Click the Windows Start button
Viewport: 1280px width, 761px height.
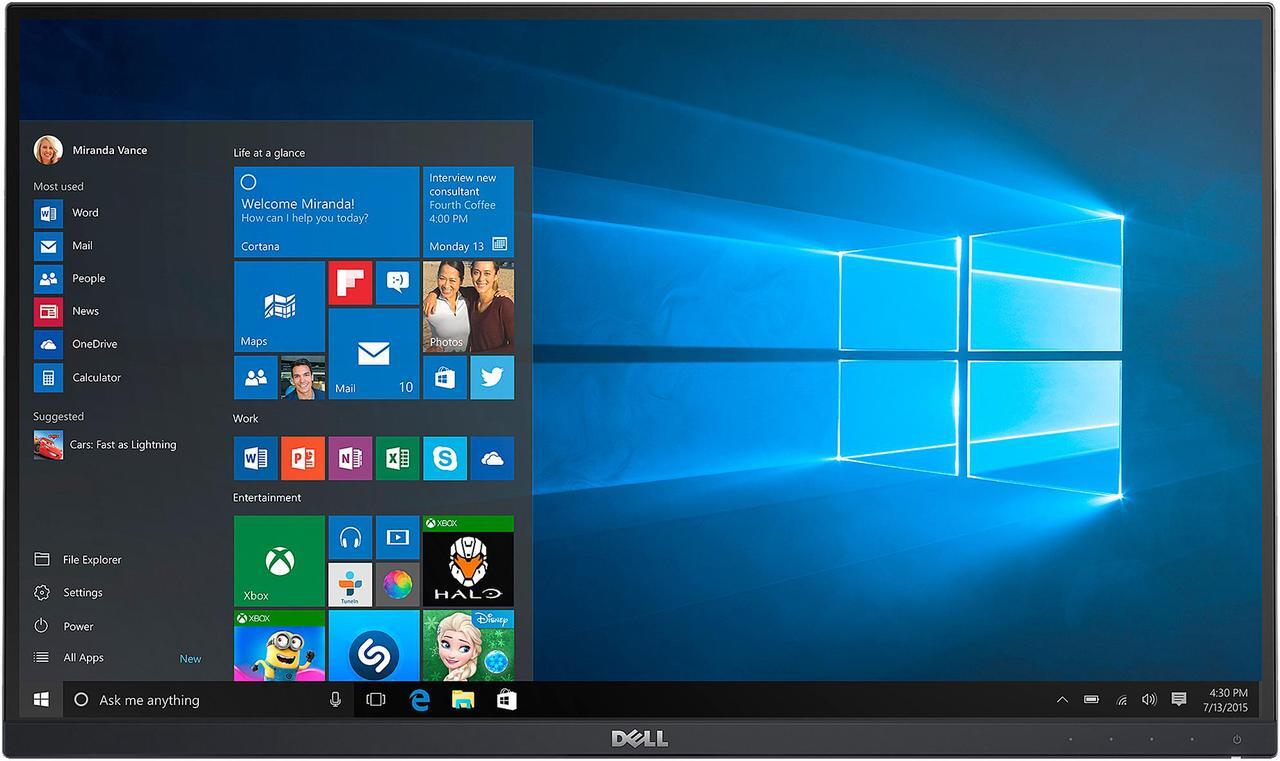coord(41,700)
